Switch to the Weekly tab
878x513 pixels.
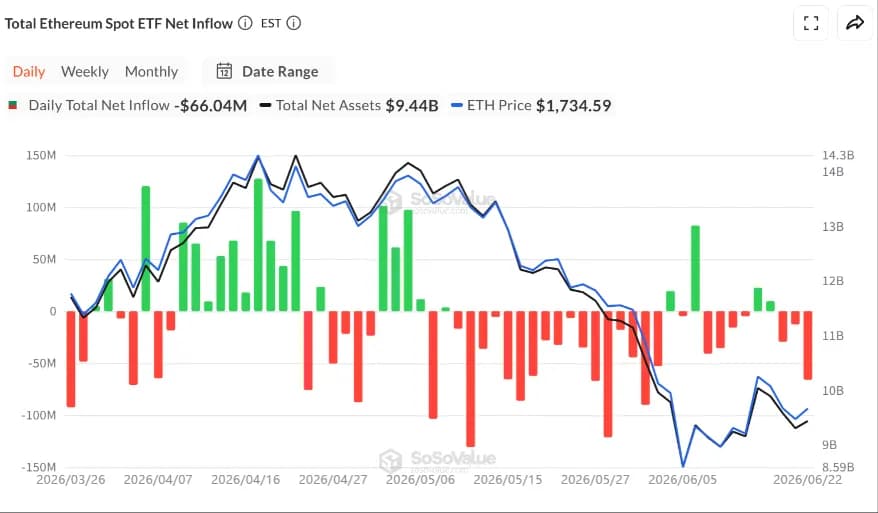tap(85, 72)
